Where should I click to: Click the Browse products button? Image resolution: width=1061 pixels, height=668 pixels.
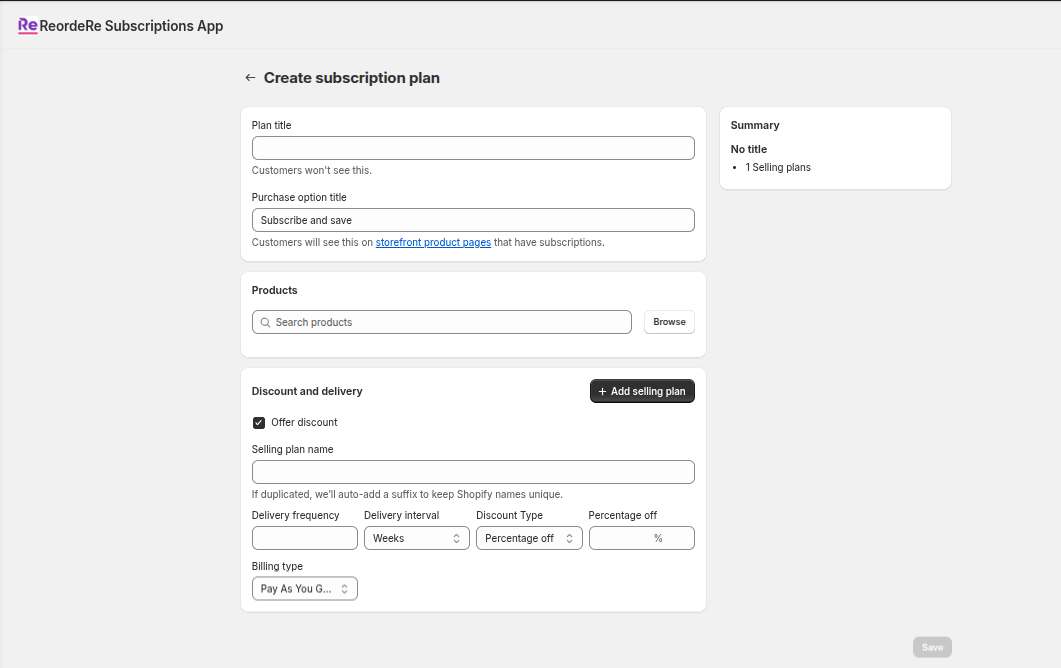669,322
